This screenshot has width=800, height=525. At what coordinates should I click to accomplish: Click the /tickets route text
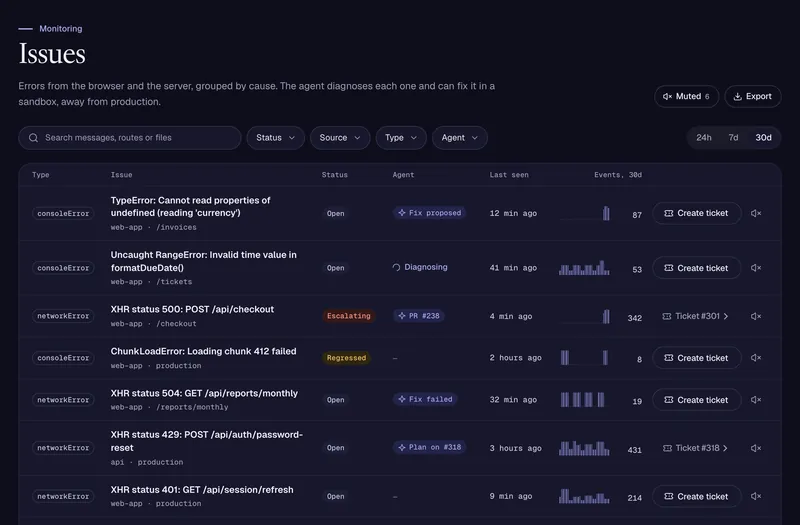point(174,282)
